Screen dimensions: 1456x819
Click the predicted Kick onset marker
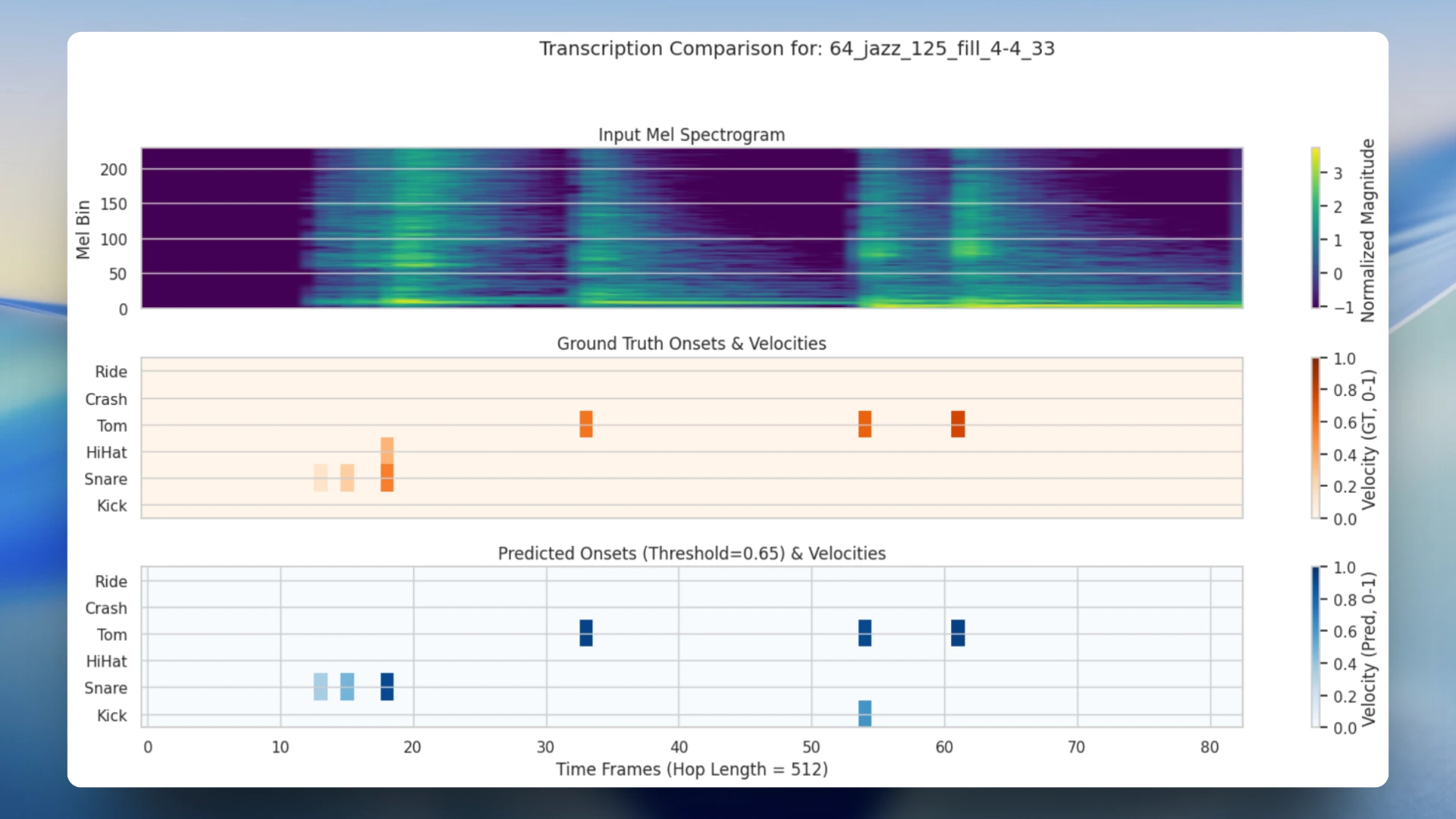864,713
